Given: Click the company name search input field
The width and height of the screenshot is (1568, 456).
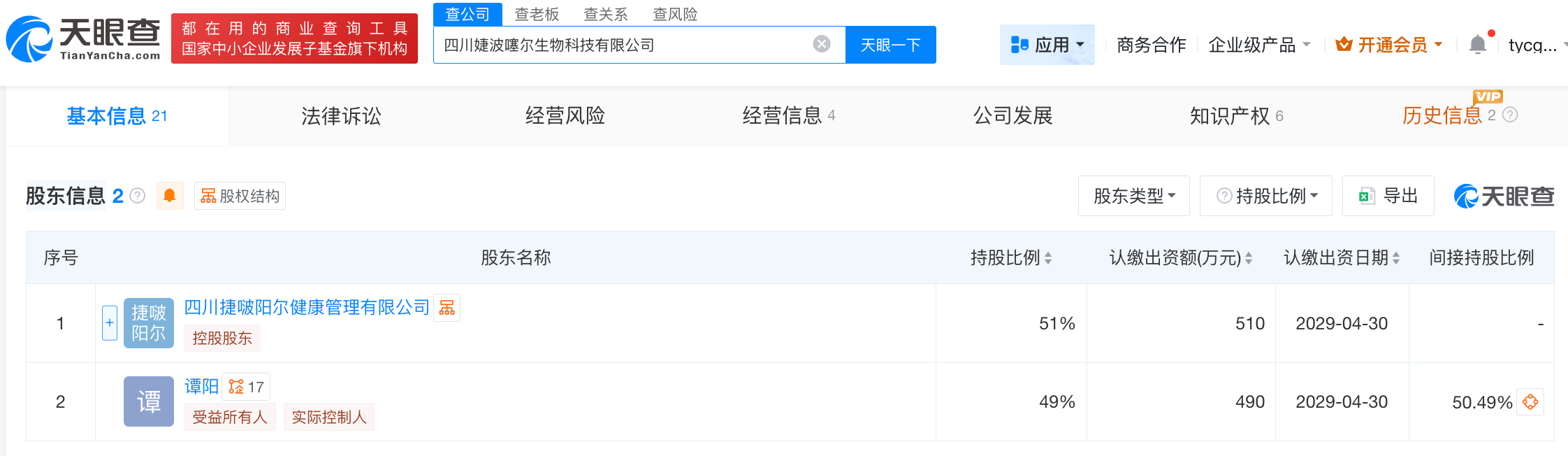Looking at the screenshot, I should click(x=622, y=45).
